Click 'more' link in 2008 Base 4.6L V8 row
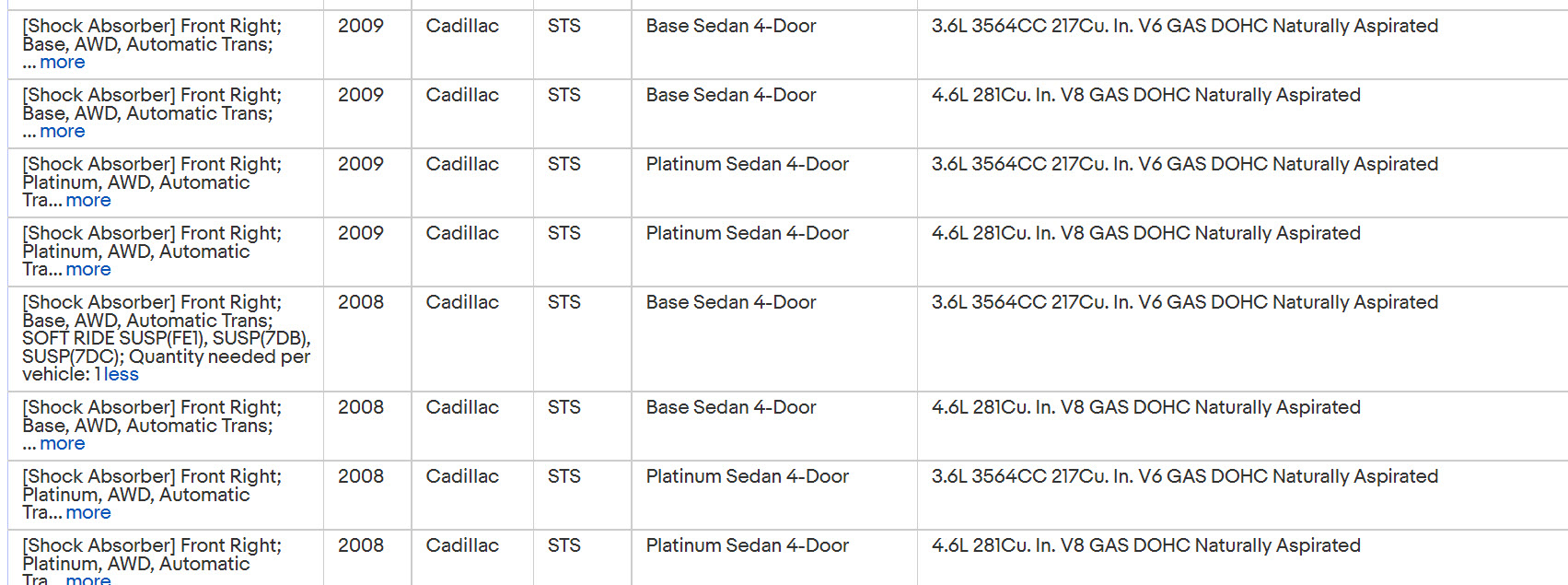 (x=63, y=444)
